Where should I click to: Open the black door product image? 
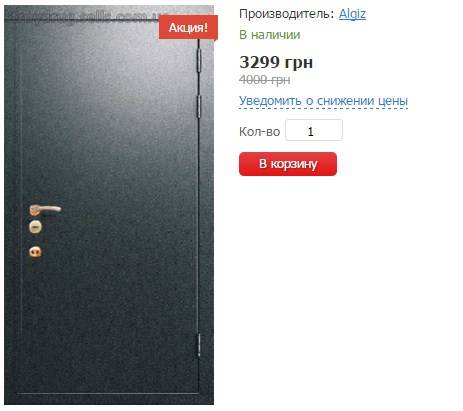[109, 205]
